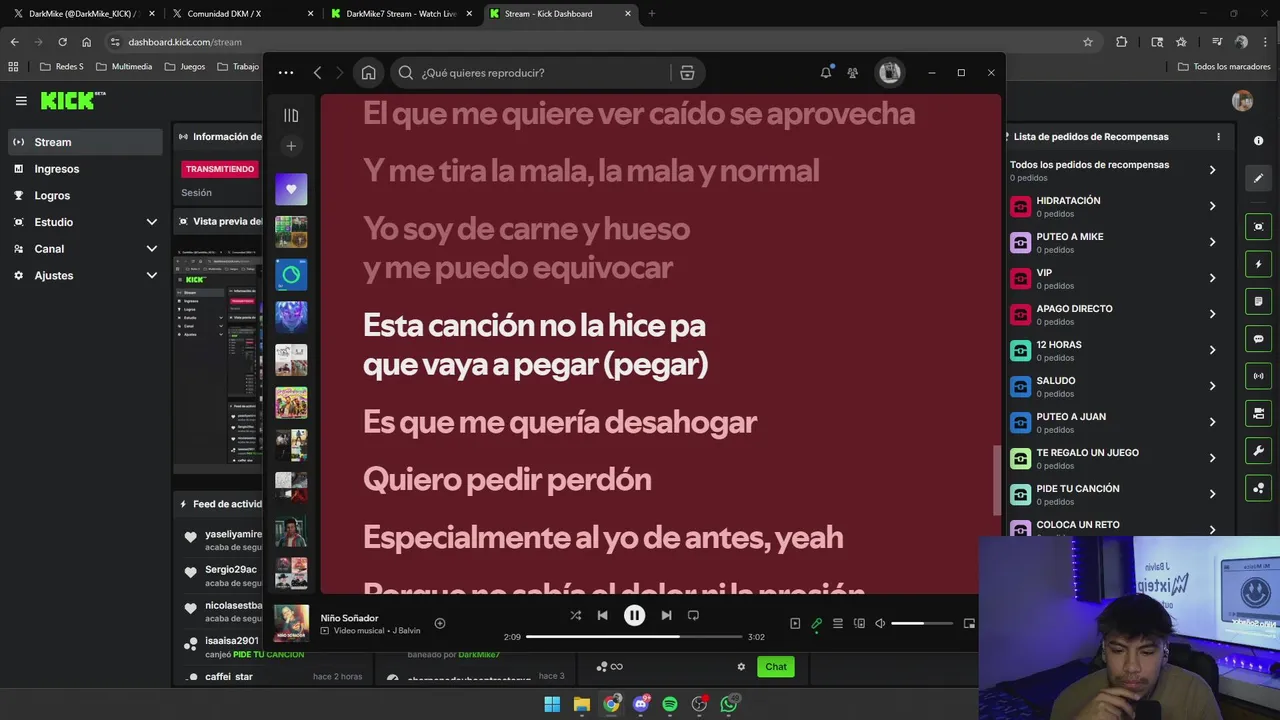Image resolution: width=1280 pixels, height=720 pixels.
Task: Expand Estudio section in sidebar
Action: pyautogui.click(x=86, y=222)
